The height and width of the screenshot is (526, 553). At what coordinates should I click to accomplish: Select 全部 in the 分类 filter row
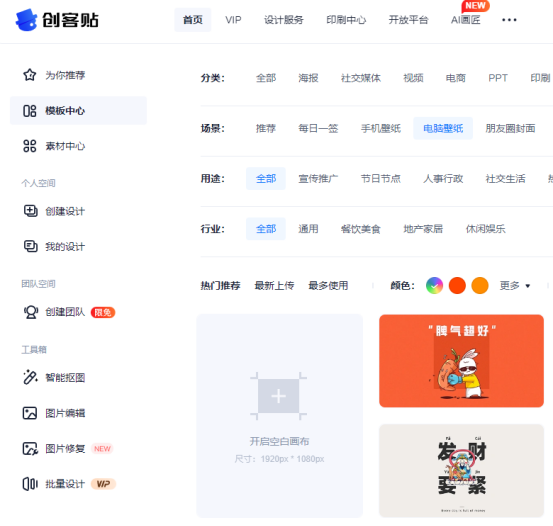pos(266,78)
